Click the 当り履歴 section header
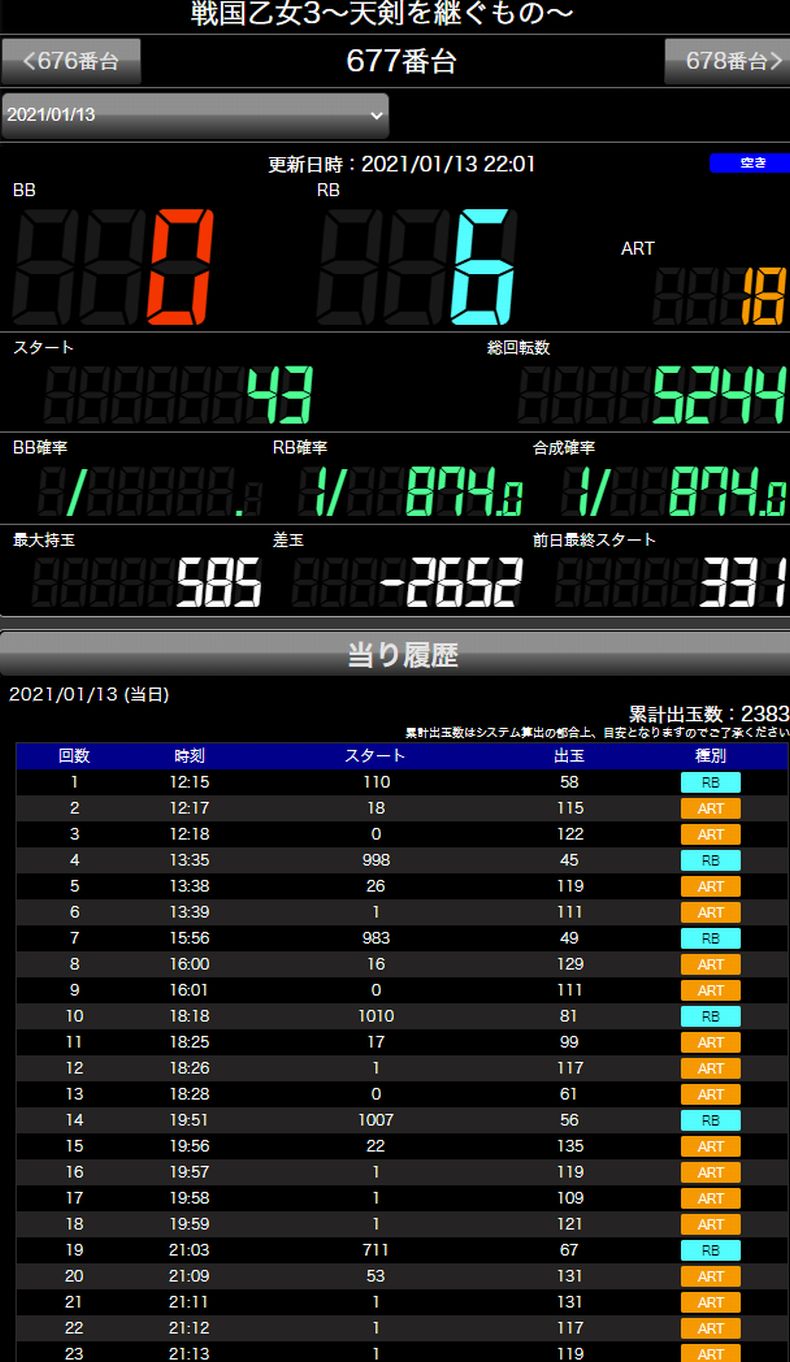Viewport: 790px width, 1362px height. click(395, 654)
